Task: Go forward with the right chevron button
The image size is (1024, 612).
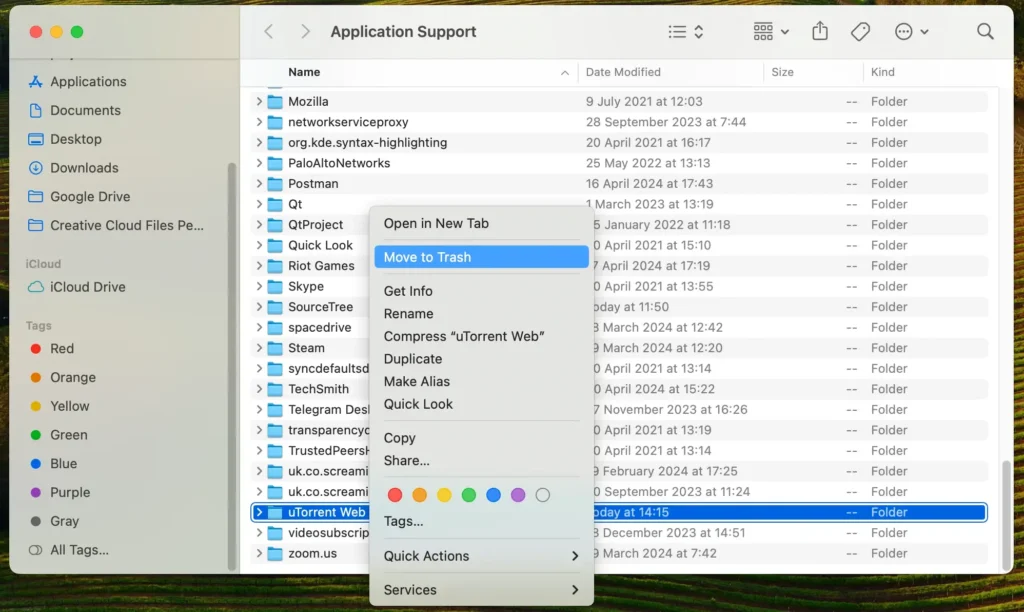Action: [x=305, y=31]
